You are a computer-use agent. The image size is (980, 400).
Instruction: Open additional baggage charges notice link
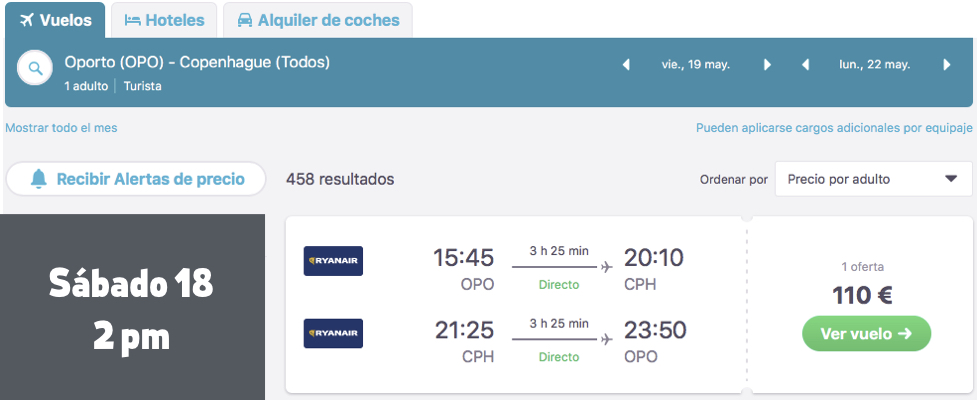834,128
